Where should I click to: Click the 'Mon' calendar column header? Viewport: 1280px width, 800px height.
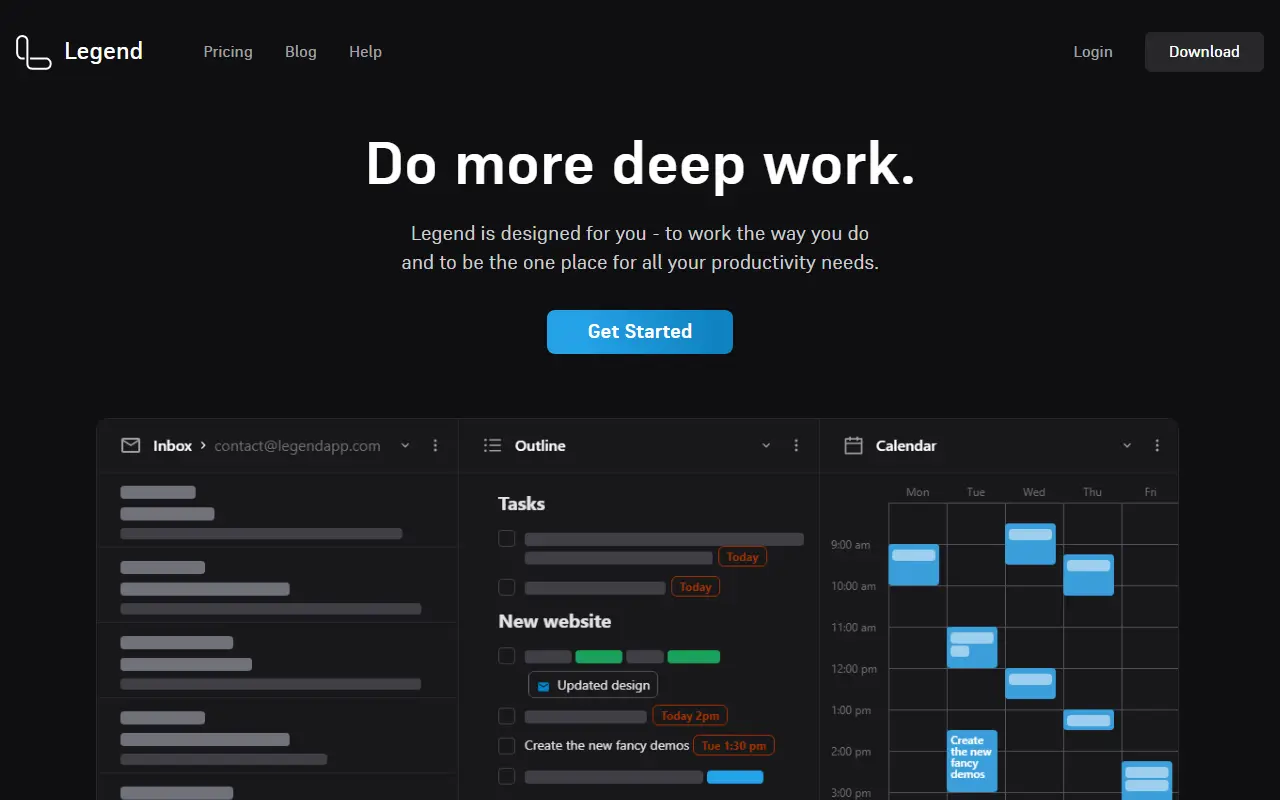point(917,492)
